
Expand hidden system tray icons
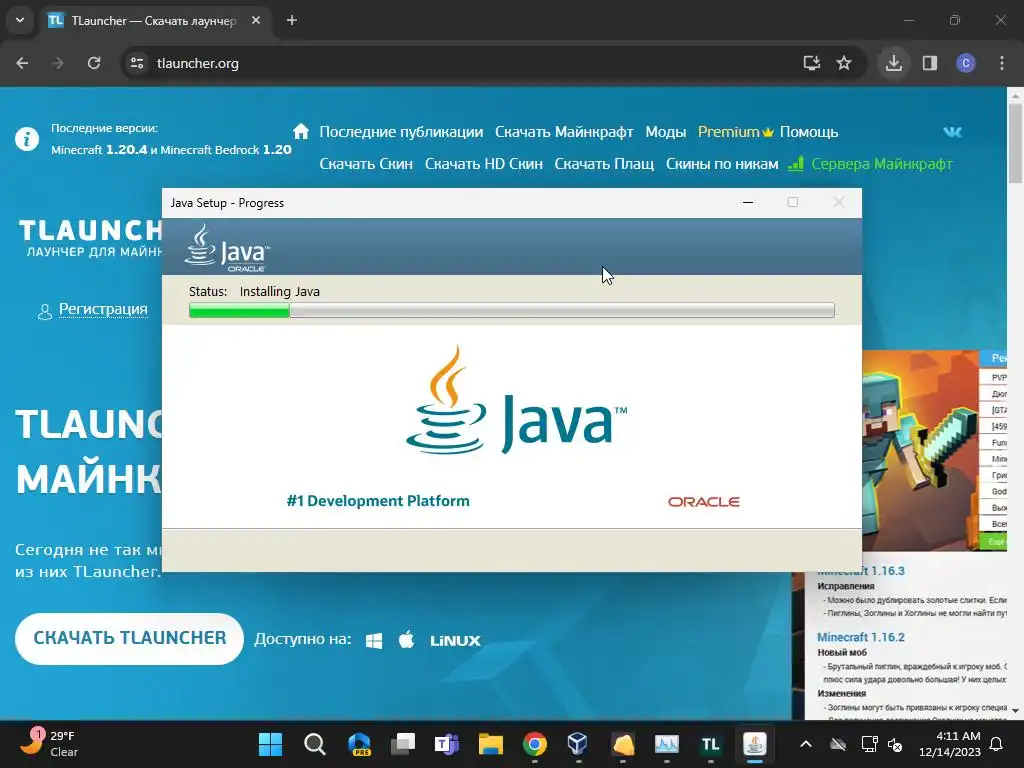click(x=806, y=744)
